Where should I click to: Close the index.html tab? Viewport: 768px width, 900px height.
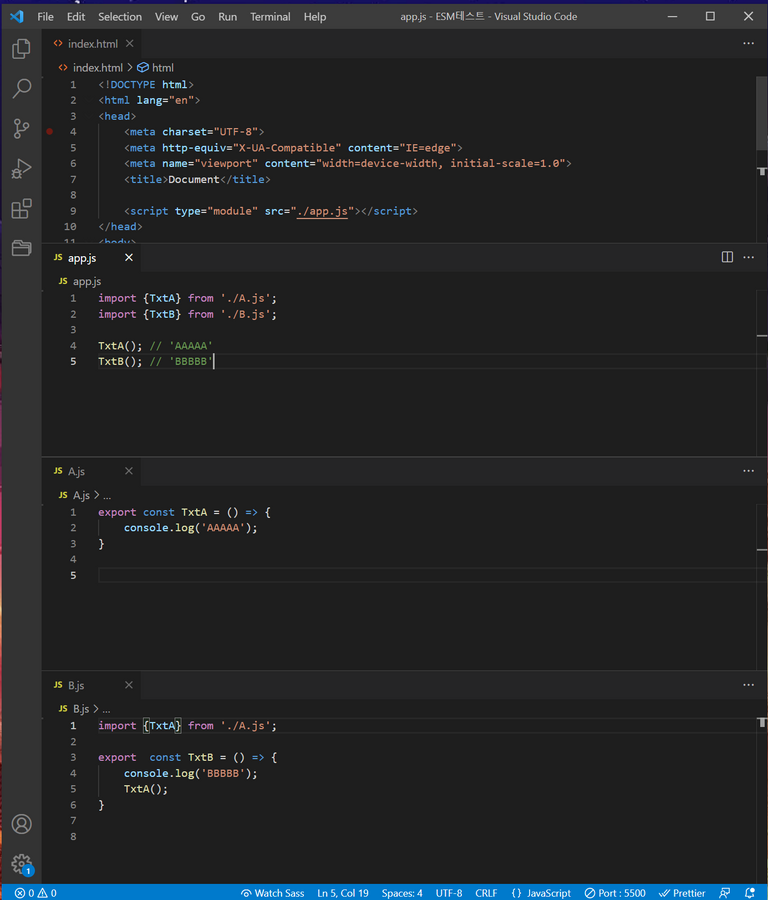pos(130,44)
